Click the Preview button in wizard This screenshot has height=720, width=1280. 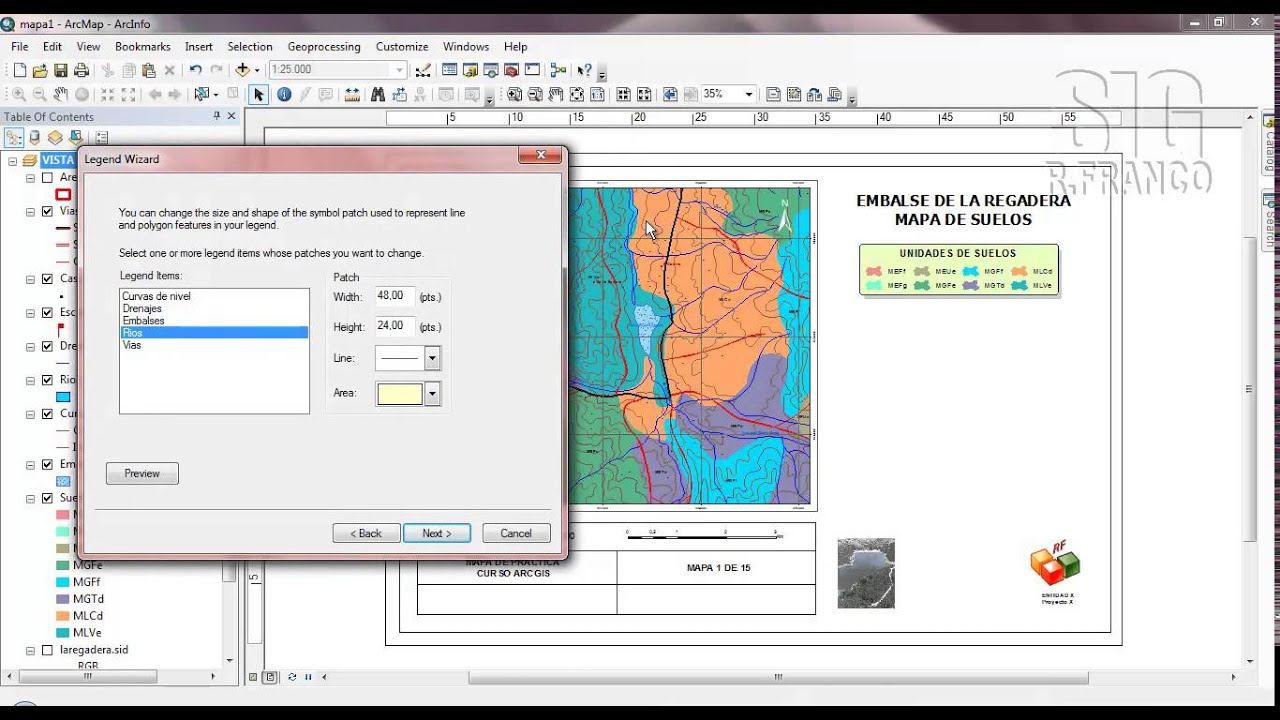click(x=142, y=474)
